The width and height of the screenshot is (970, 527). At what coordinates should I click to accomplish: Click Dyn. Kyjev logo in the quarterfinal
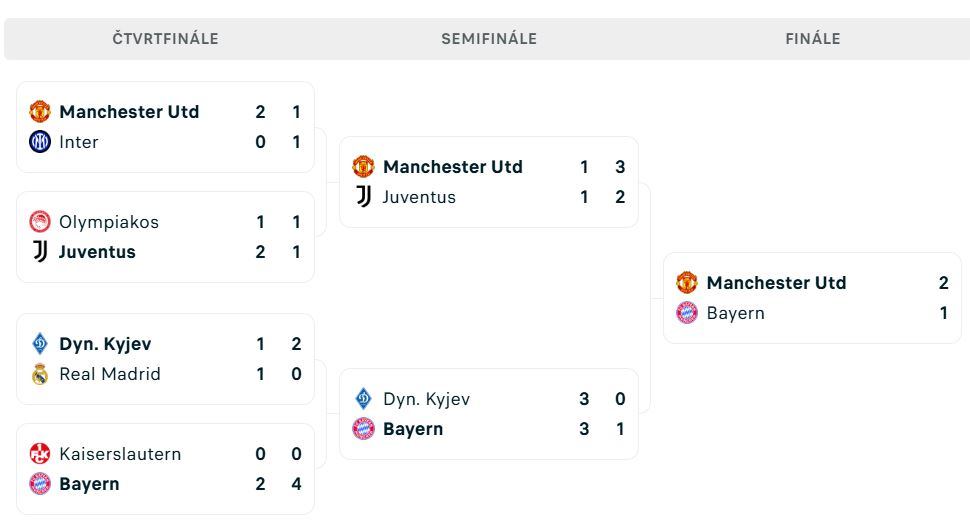tap(40, 344)
